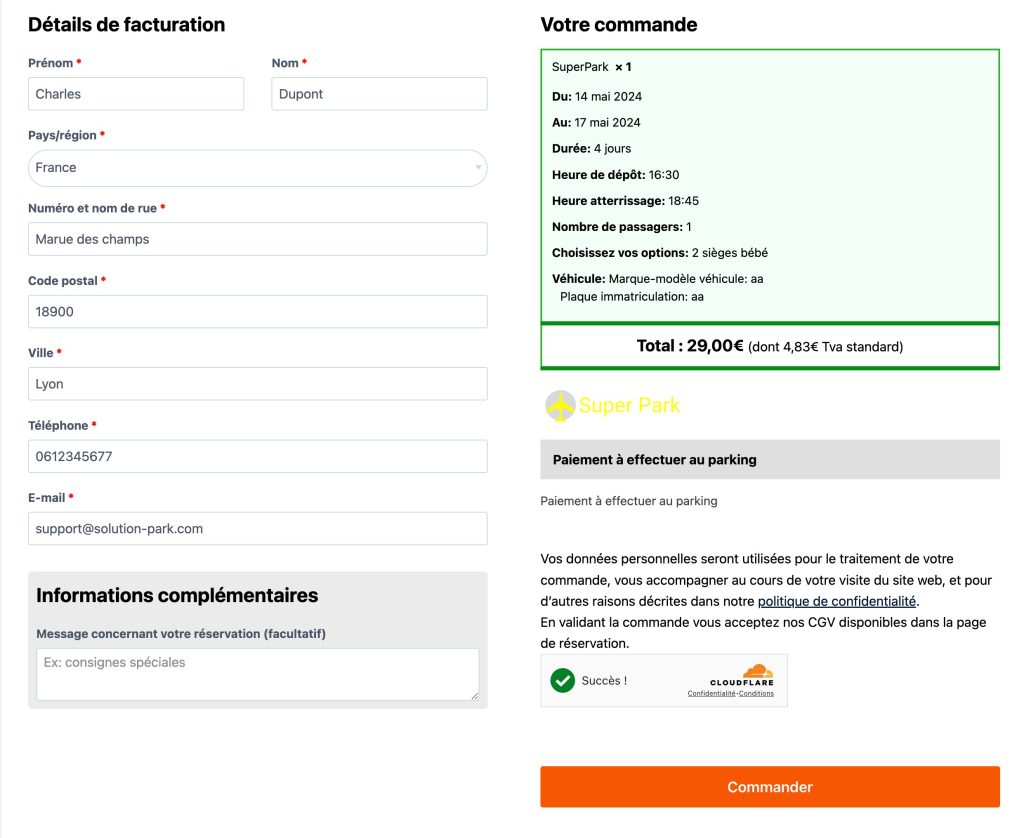Click the Super Park yellow logo text
The image size is (1024, 838).
point(629,406)
